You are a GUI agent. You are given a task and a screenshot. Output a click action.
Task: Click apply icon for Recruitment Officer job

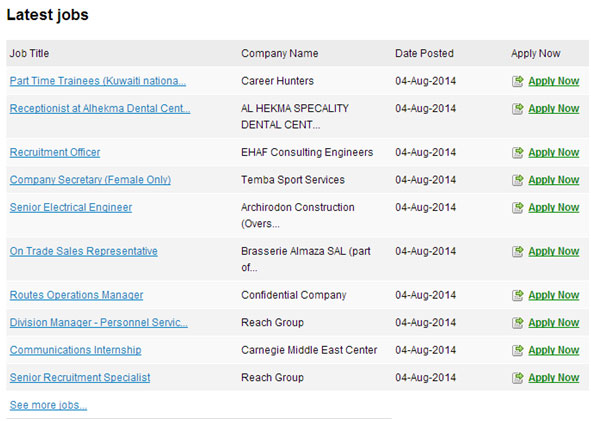coord(518,153)
